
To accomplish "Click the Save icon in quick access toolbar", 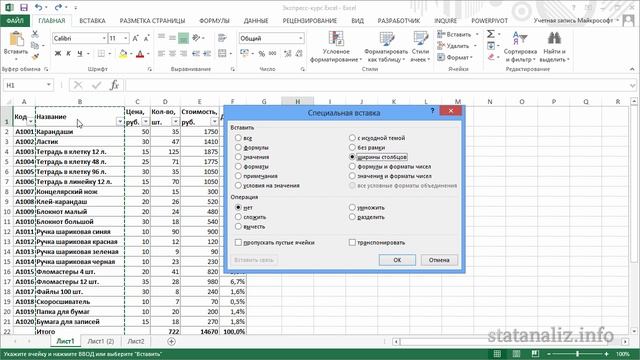I will [x=24, y=7].
